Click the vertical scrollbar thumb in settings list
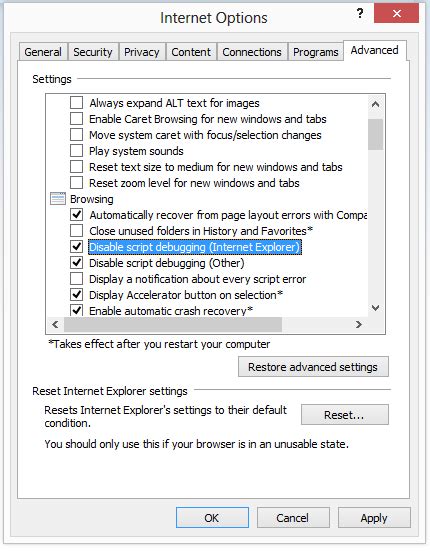Screen dimensions: 430x551 (375, 135)
